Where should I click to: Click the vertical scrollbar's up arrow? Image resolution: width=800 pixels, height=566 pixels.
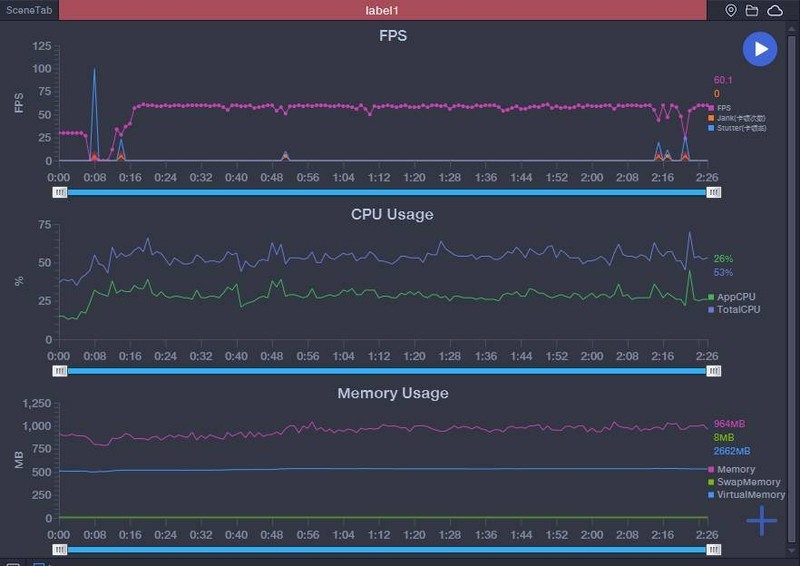pos(793,28)
